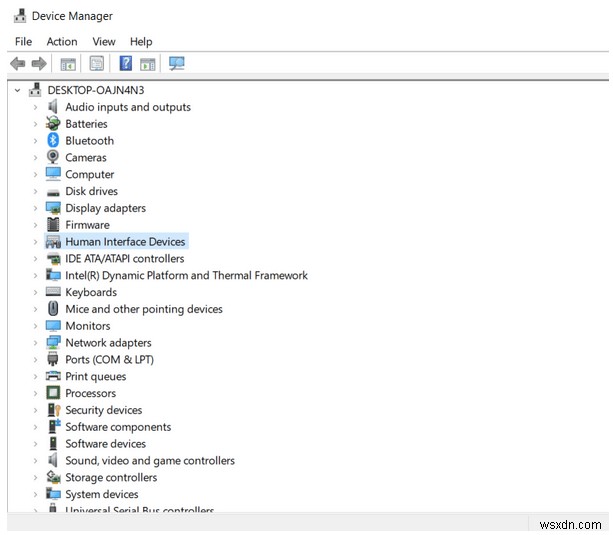Click the Processors chip icon
This screenshot has width=613, height=535.
point(53,393)
